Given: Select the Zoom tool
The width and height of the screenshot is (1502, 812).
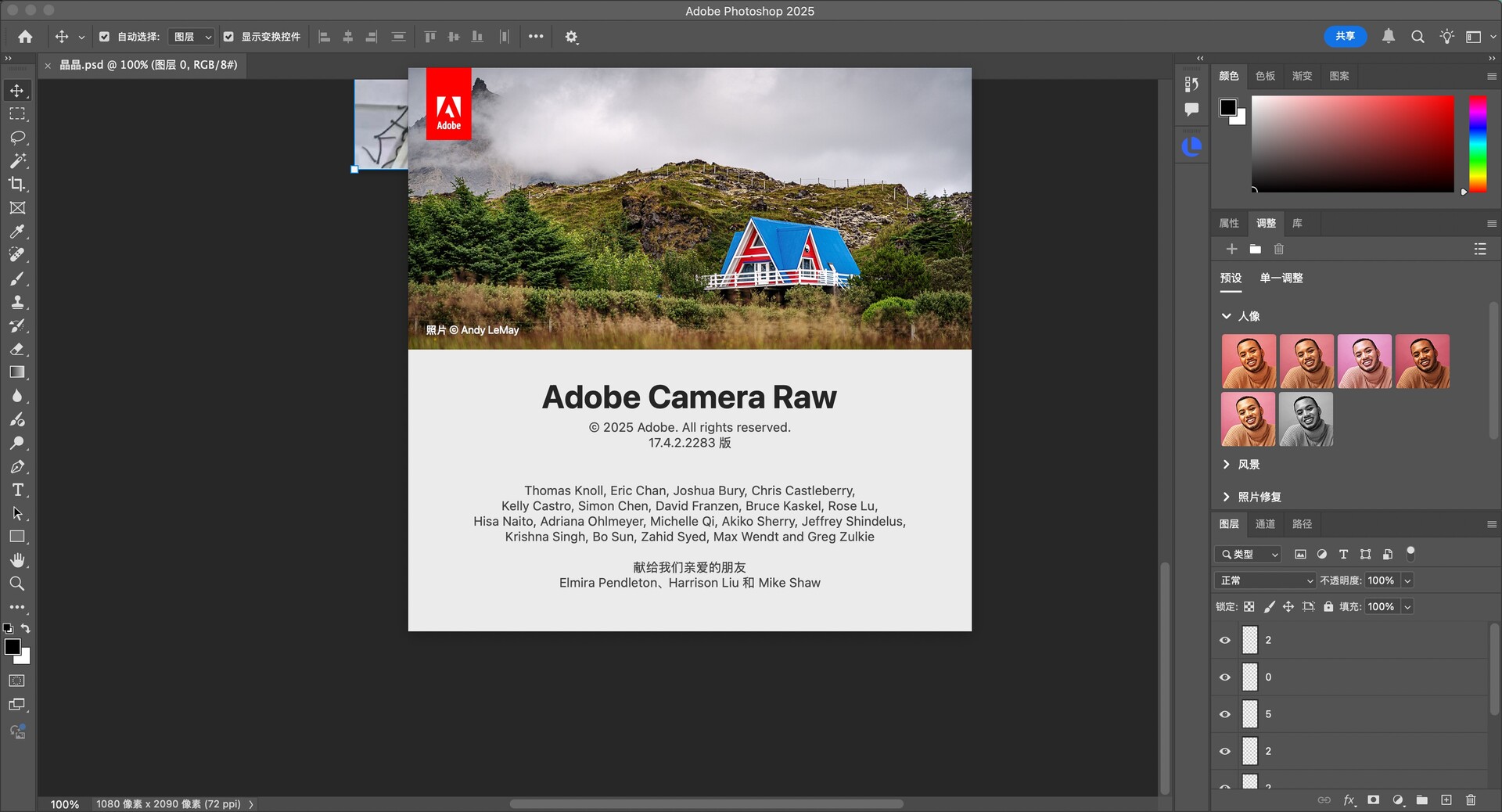Looking at the screenshot, I should point(17,584).
